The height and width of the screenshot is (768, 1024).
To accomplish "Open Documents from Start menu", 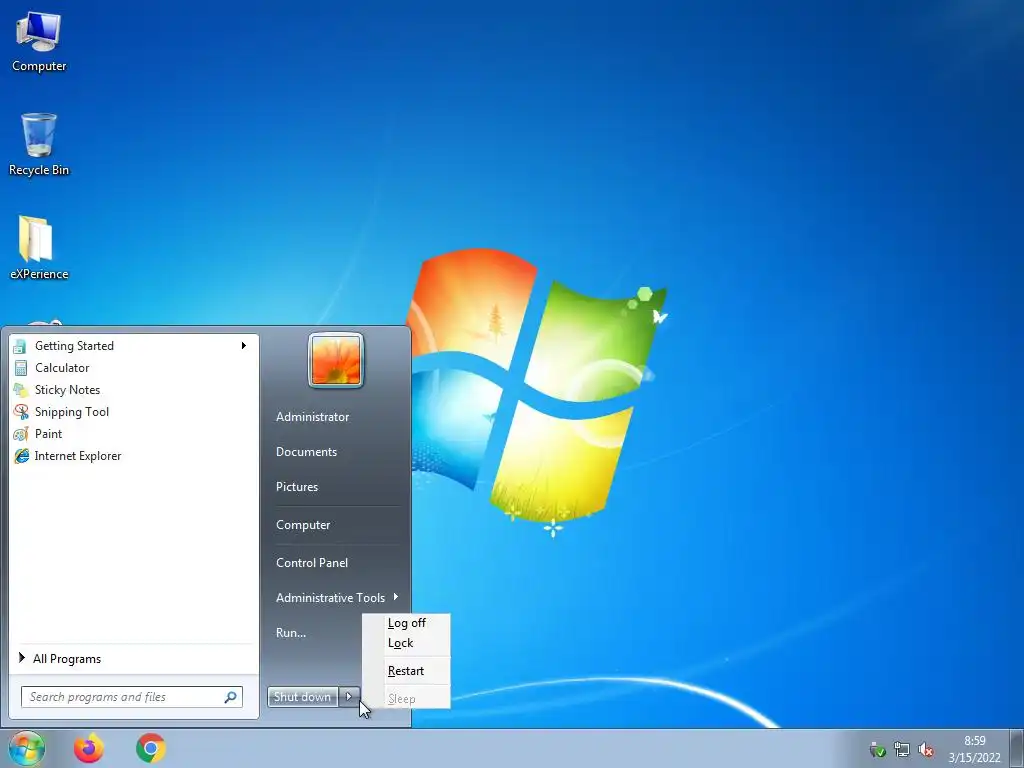I will 306,452.
